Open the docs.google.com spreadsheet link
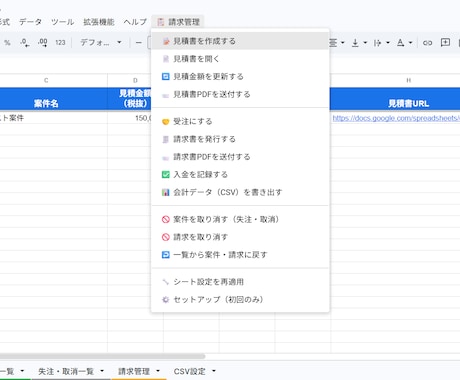The height and width of the screenshot is (380, 460). pos(396,118)
